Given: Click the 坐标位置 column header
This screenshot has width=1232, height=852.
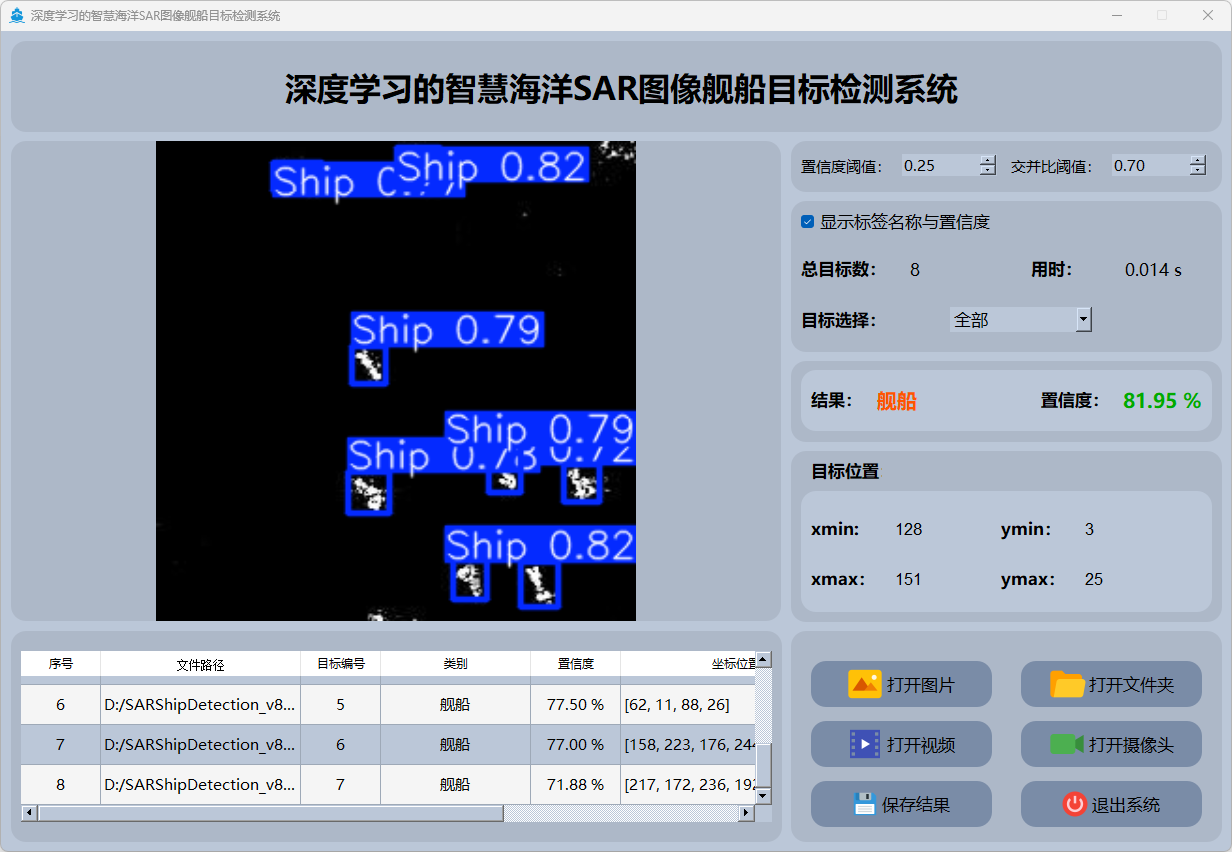Looking at the screenshot, I should point(688,664).
